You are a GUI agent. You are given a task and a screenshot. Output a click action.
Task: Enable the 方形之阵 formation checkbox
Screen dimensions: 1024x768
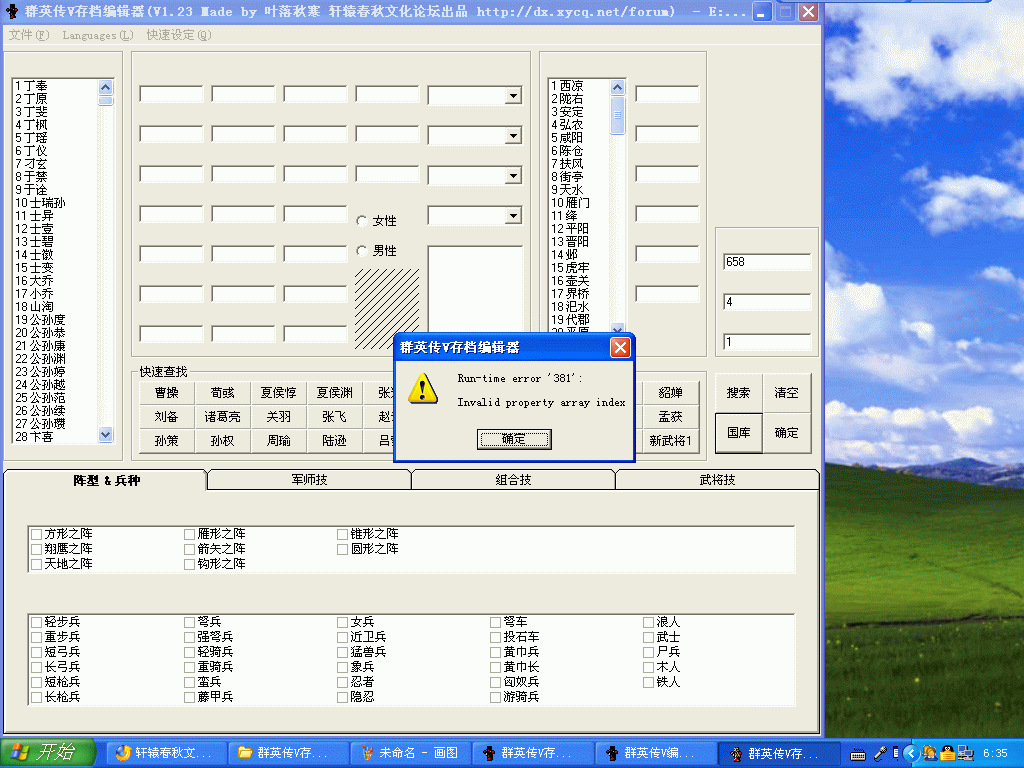point(37,534)
